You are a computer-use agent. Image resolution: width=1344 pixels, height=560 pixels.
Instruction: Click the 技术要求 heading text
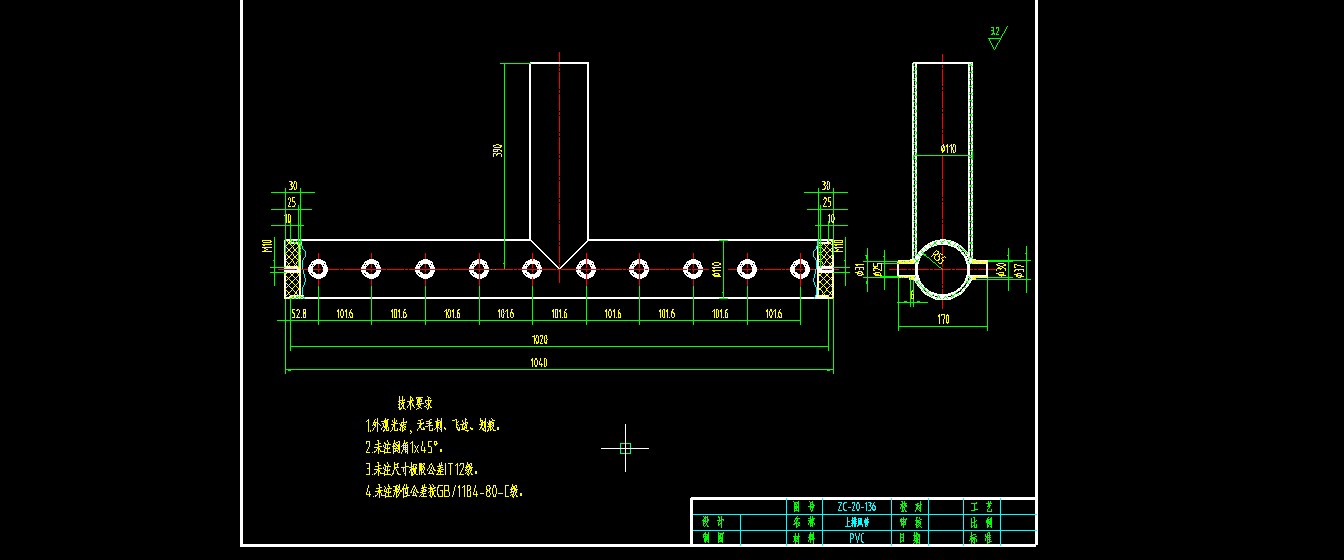(415, 404)
